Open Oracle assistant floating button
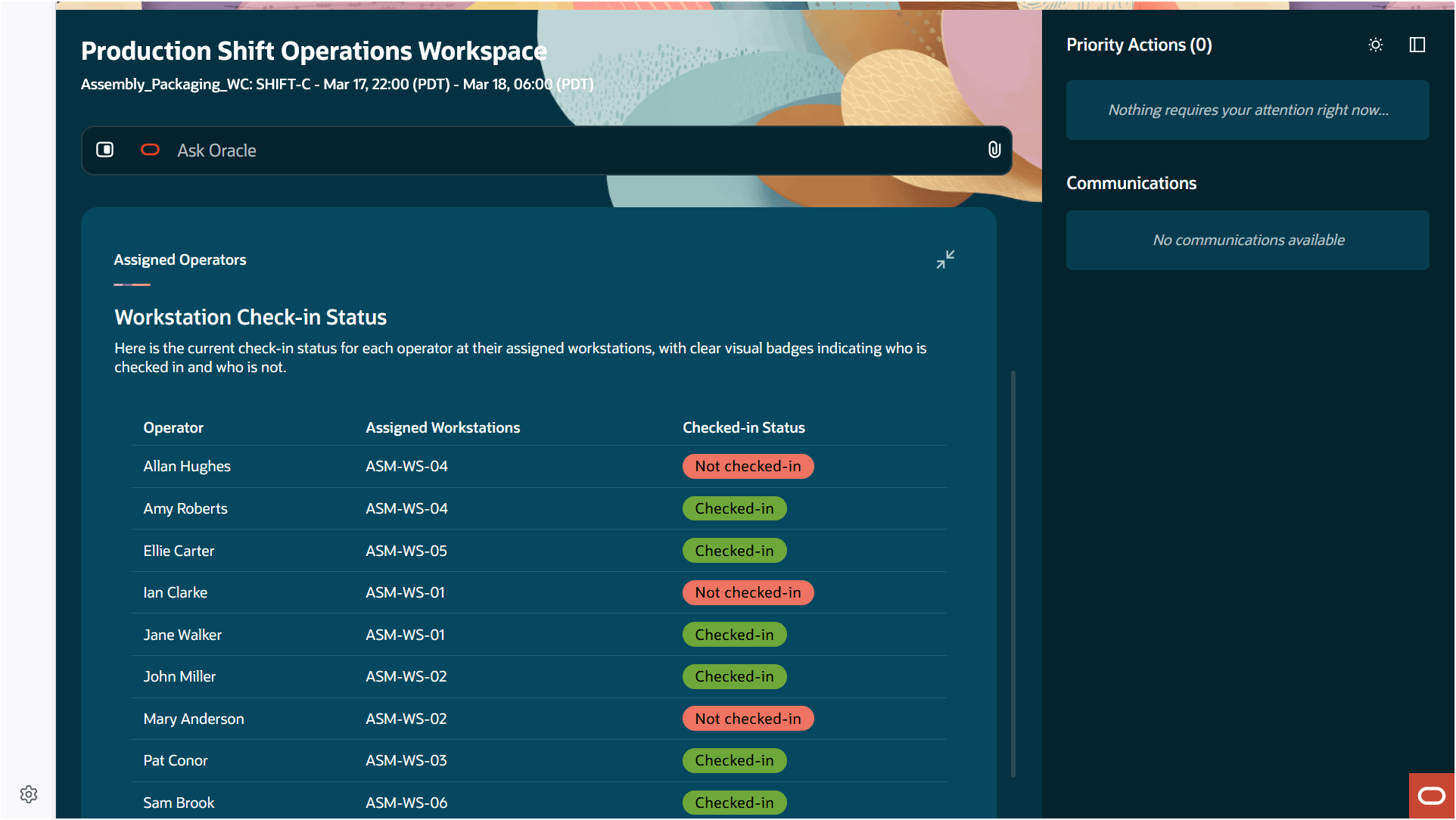 [1431, 795]
